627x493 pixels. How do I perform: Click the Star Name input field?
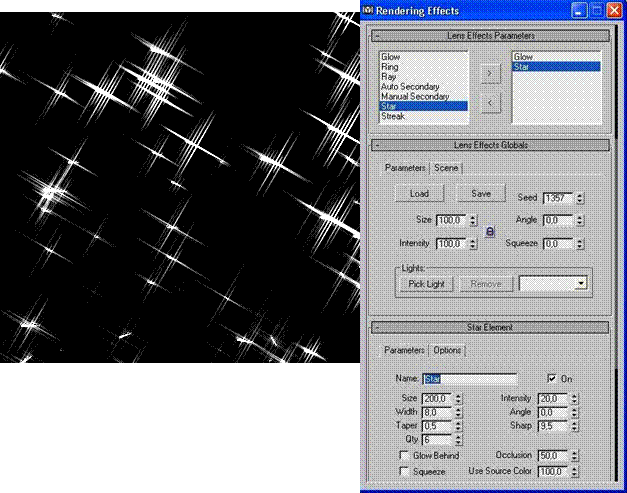[469, 379]
